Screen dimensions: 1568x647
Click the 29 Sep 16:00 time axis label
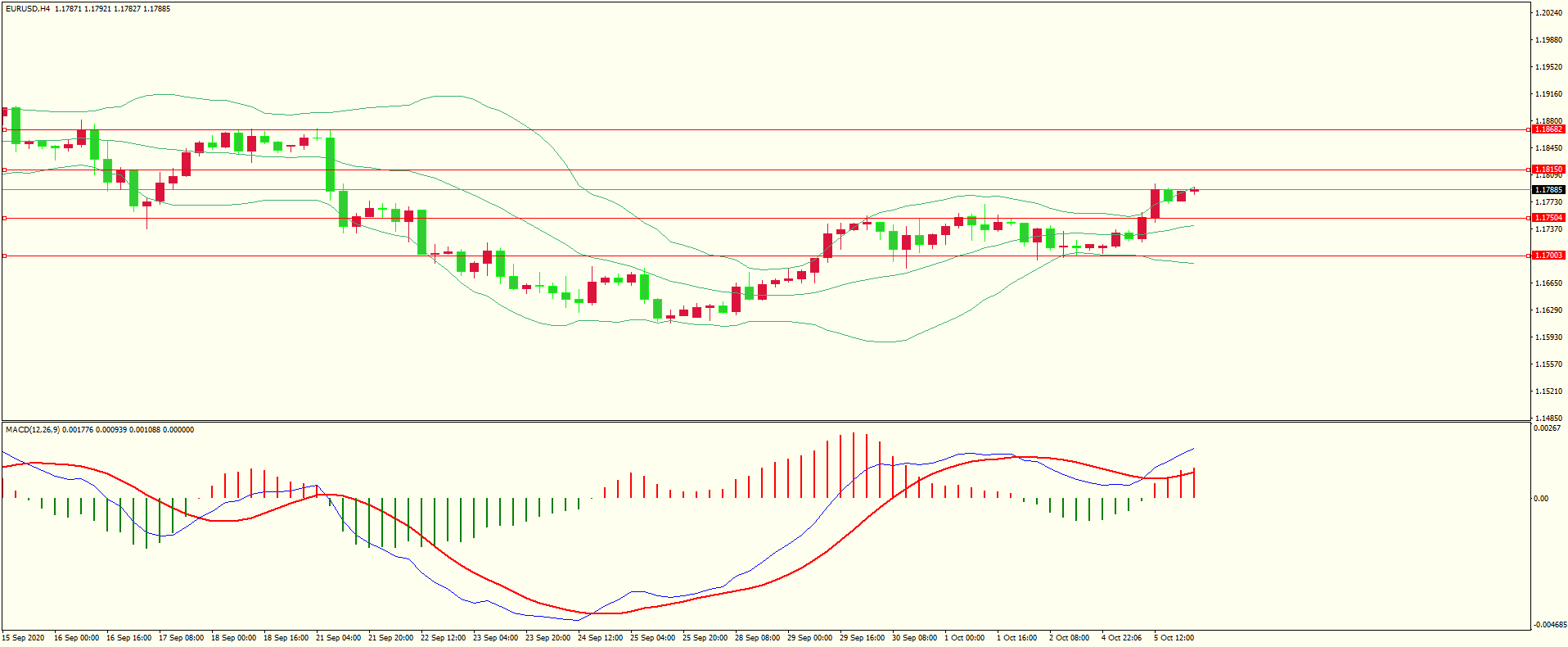coord(862,638)
